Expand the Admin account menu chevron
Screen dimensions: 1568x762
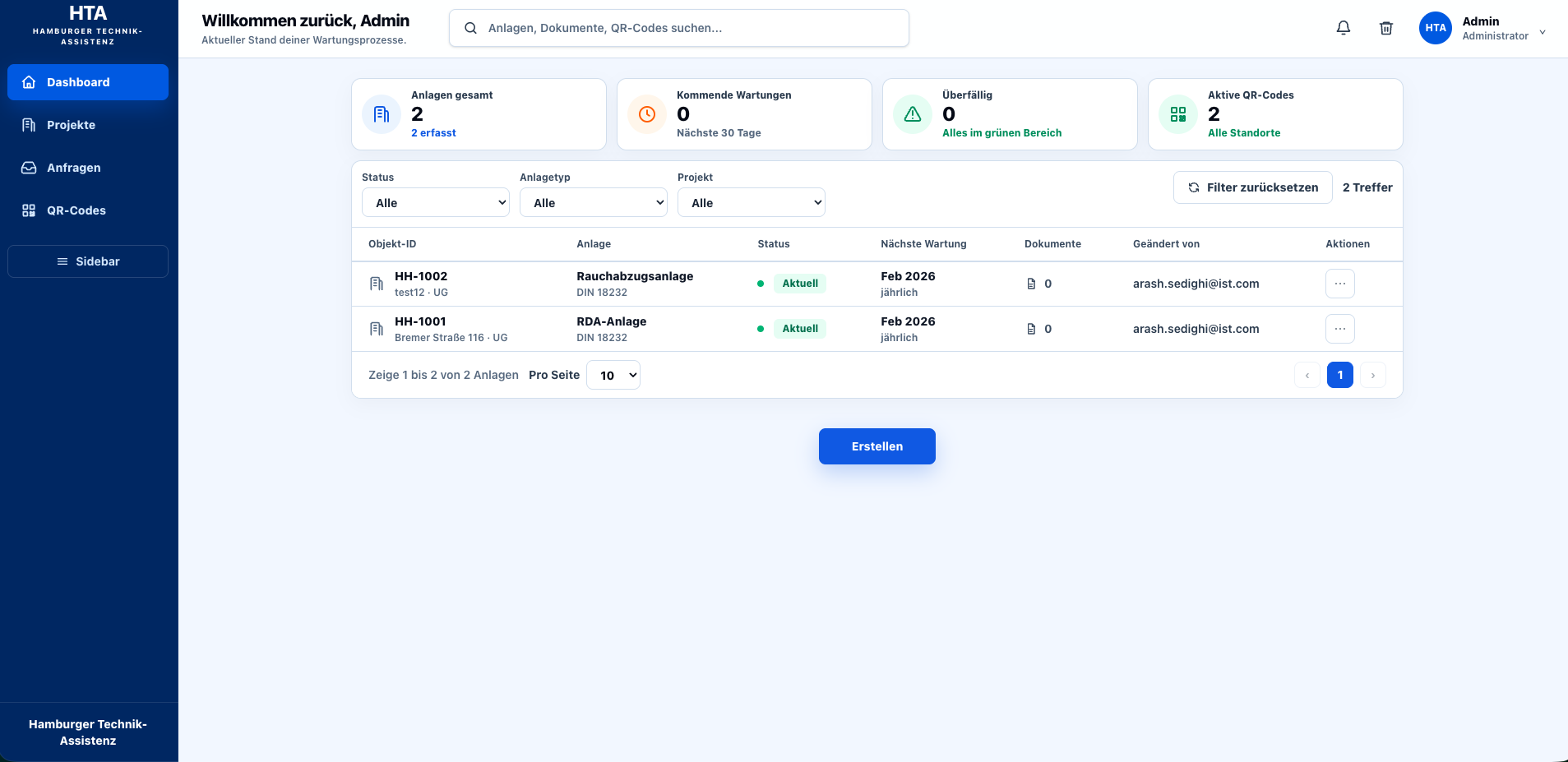(1543, 33)
